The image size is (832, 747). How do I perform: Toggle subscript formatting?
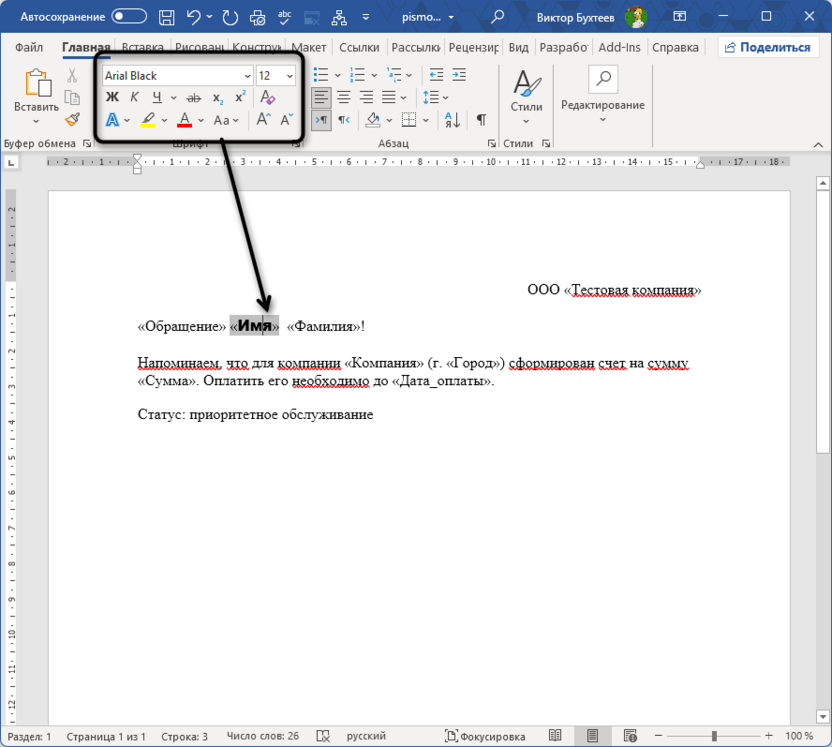tap(218, 98)
